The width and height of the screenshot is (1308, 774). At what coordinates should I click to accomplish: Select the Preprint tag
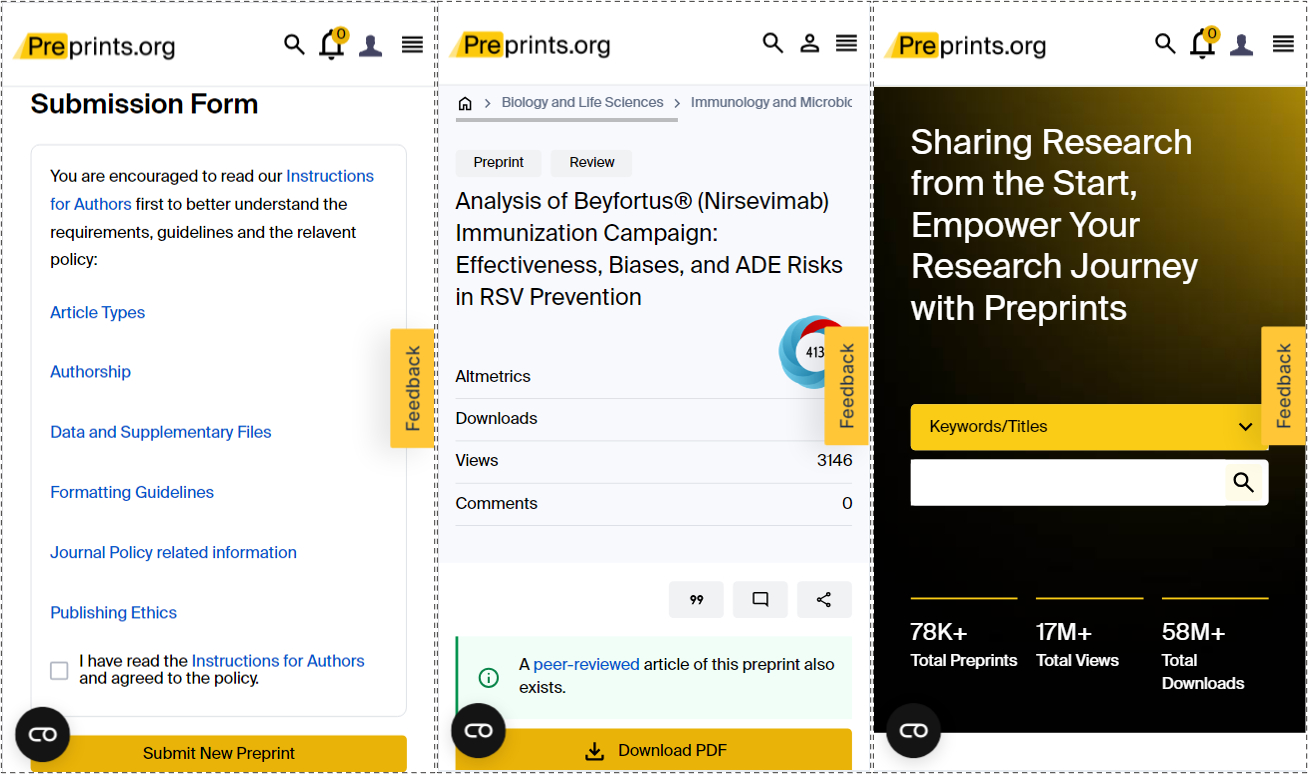click(498, 163)
